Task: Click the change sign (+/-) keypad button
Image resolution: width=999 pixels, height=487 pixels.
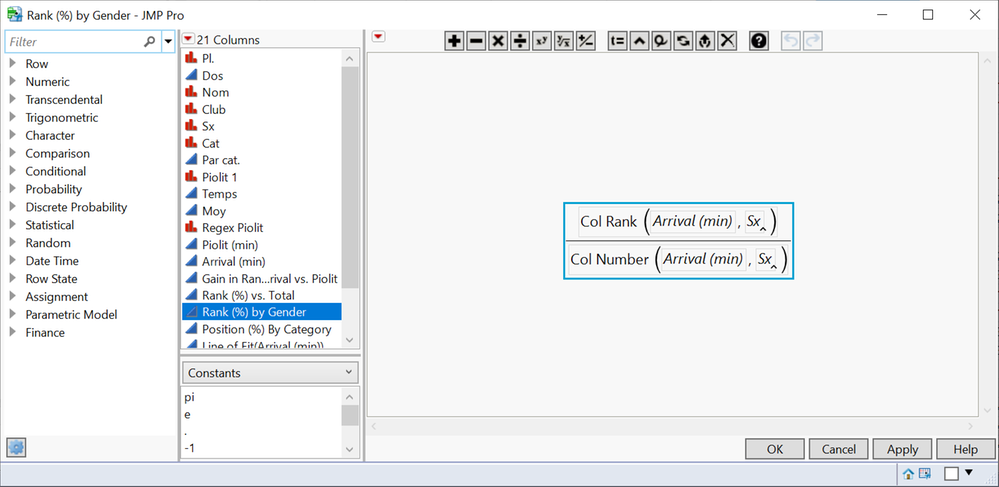Action: [586, 41]
